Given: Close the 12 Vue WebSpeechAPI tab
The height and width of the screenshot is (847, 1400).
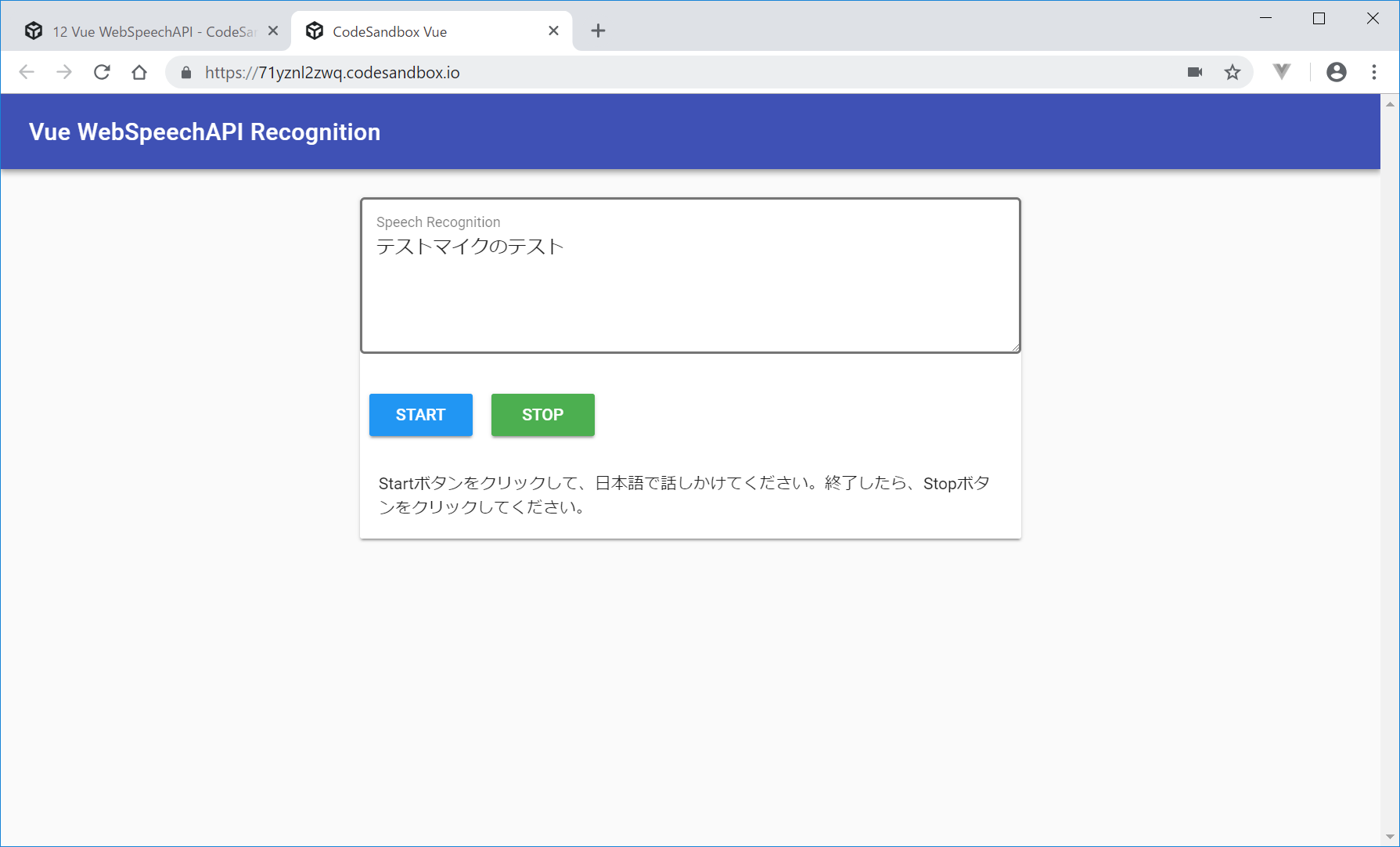Looking at the screenshot, I should click(273, 31).
